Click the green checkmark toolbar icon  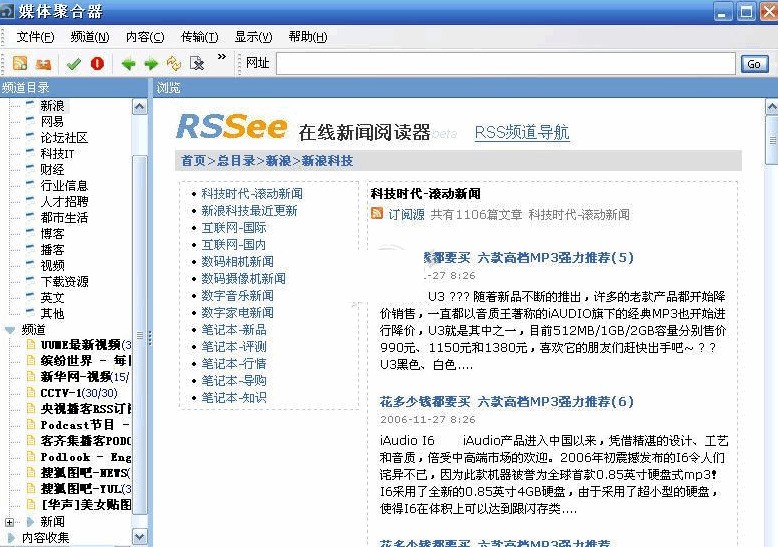(73, 64)
